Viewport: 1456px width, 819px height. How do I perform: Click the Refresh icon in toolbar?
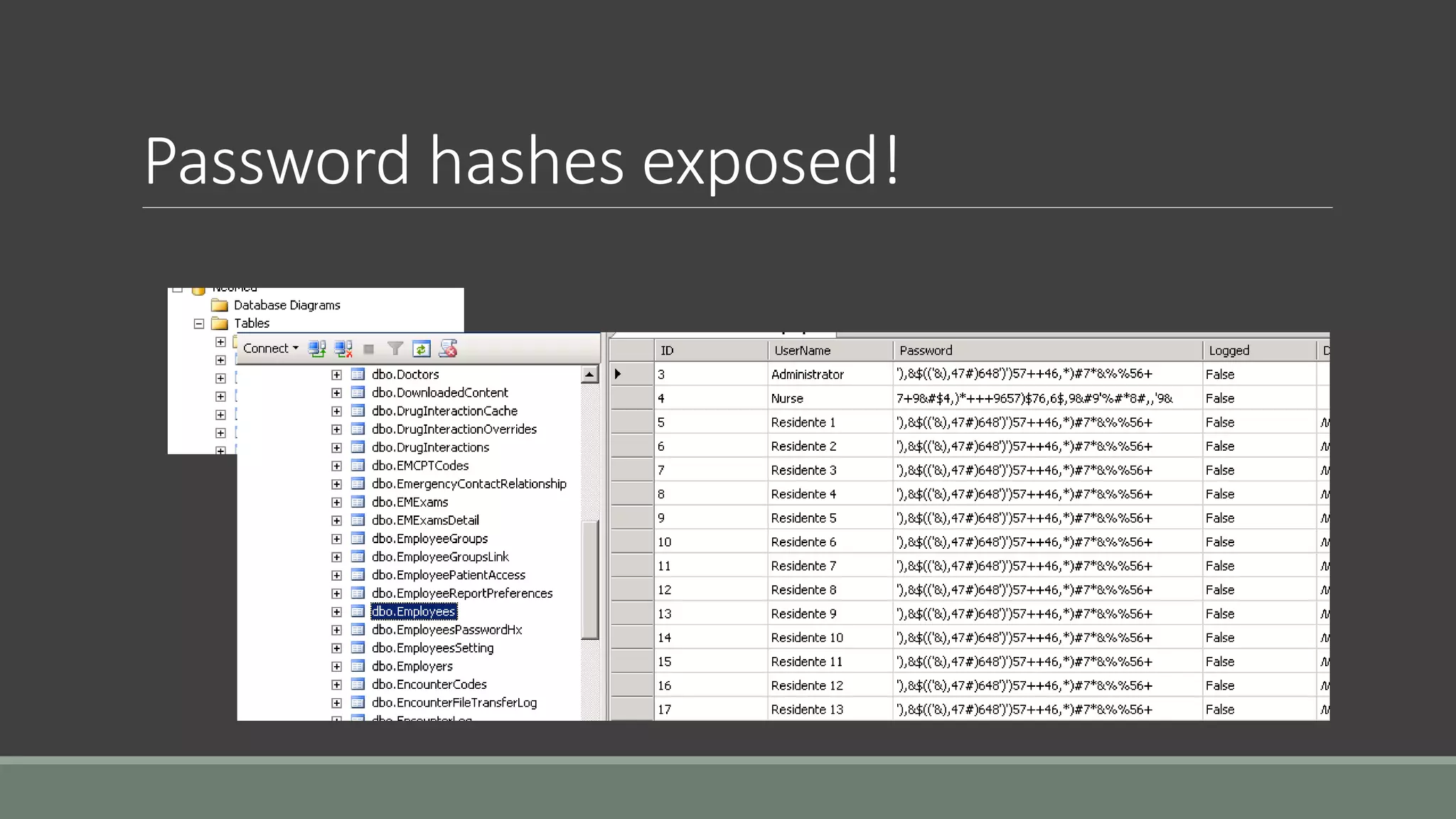pos(421,348)
